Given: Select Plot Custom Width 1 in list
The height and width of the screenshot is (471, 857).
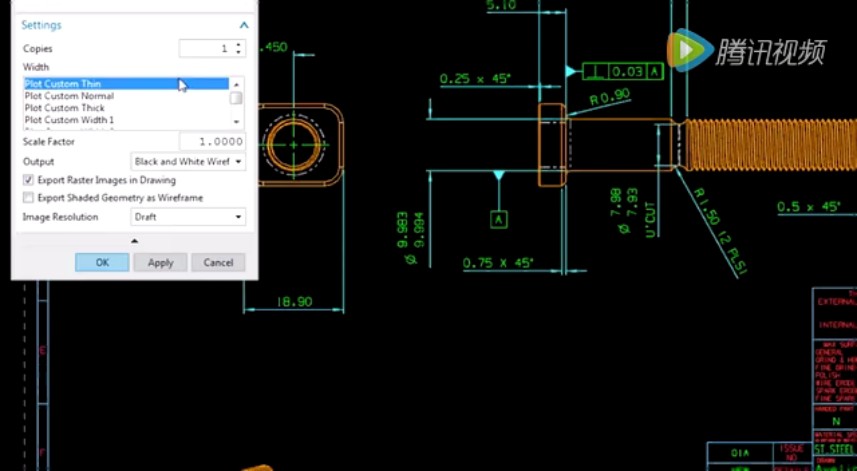Looking at the screenshot, I should click(x=69, y=120).
